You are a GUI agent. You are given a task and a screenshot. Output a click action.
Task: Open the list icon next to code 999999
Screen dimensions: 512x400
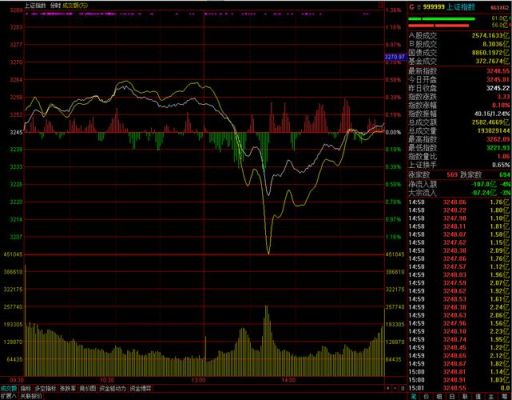click(418, 7)
